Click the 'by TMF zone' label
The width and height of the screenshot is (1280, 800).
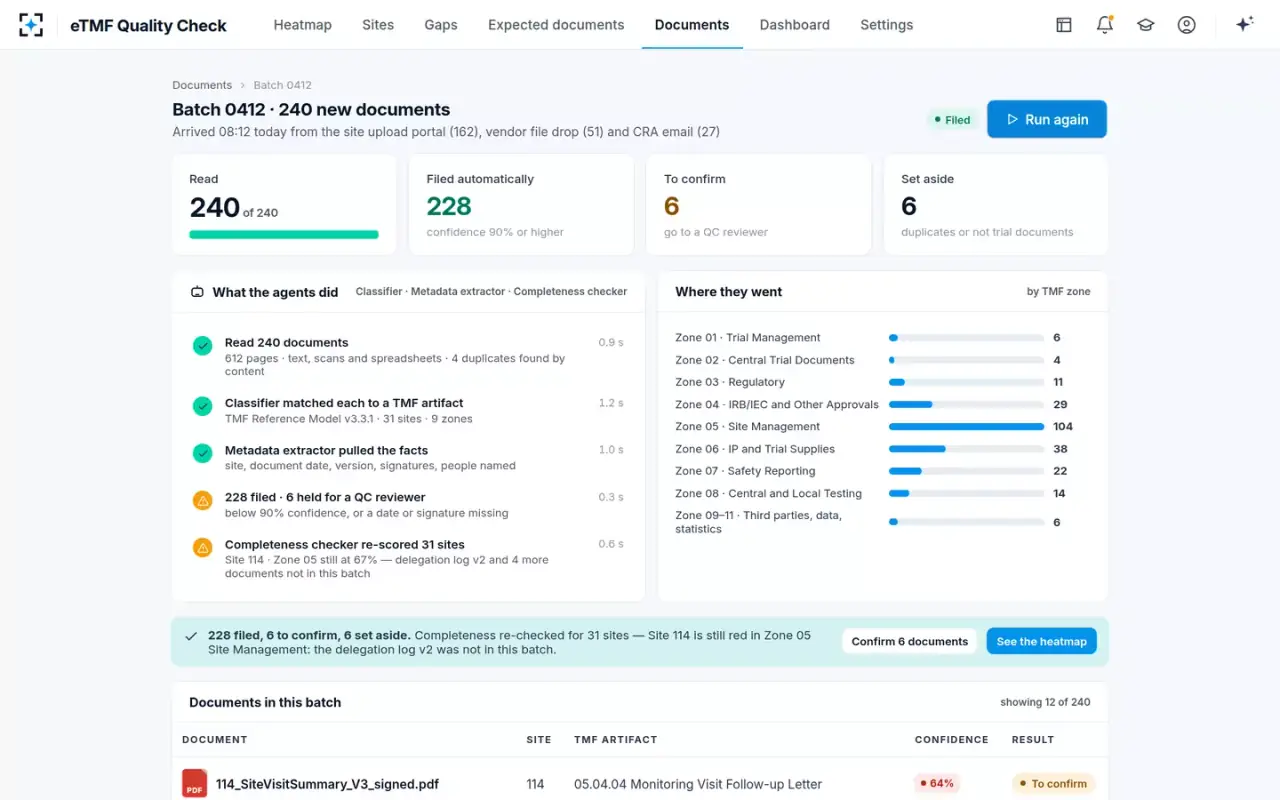click(x=1058, y=292)
